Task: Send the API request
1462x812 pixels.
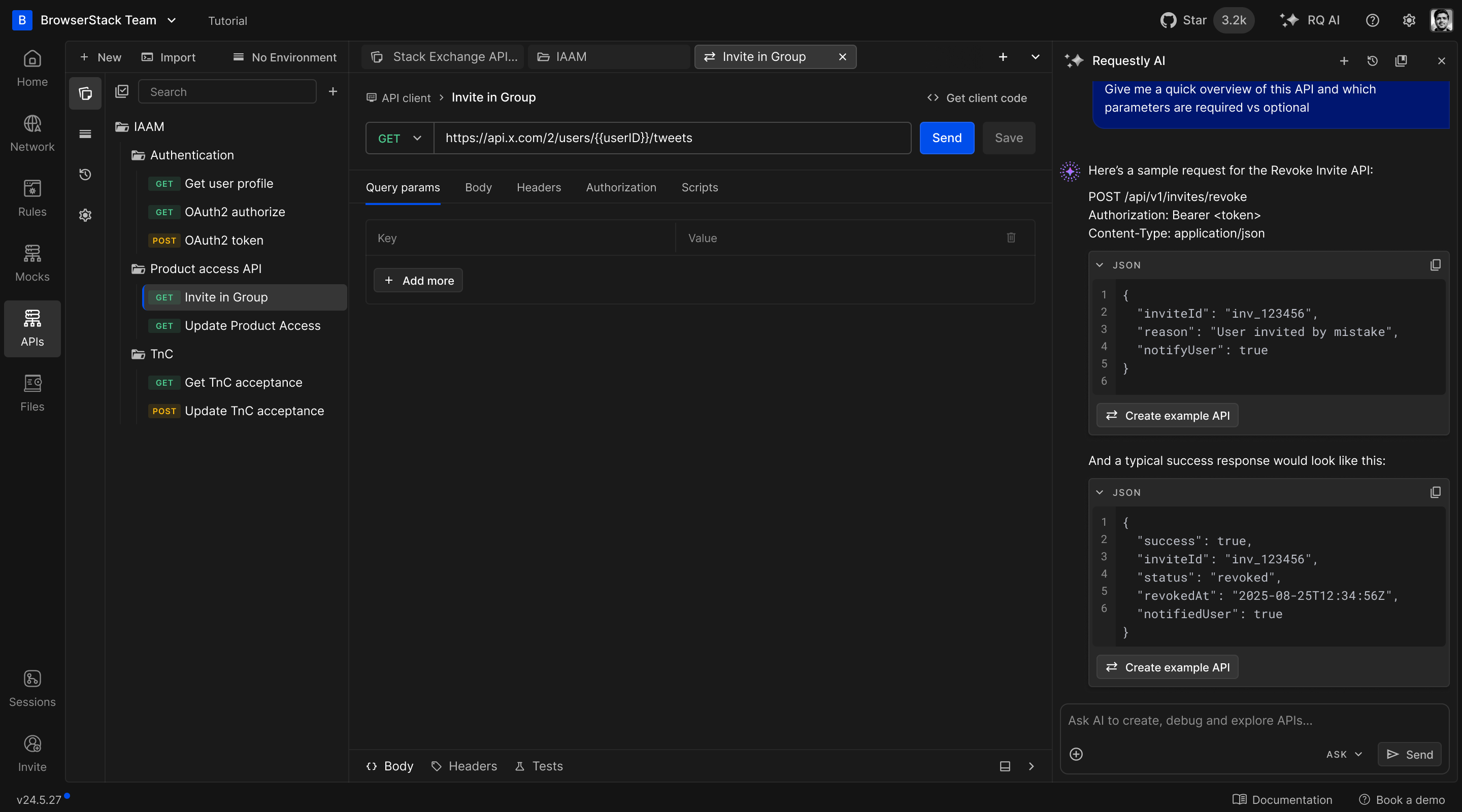Action: tap(947, 138)
